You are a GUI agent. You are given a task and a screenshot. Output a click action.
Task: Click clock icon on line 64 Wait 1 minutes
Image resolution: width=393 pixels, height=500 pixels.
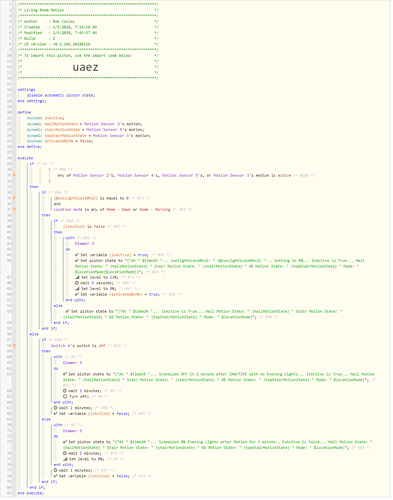pos(65,391)
